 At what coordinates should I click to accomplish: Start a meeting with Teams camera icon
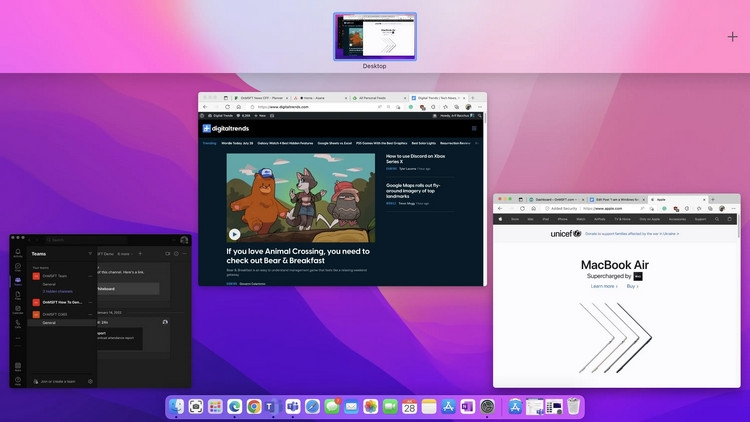[x=167, y=254]
